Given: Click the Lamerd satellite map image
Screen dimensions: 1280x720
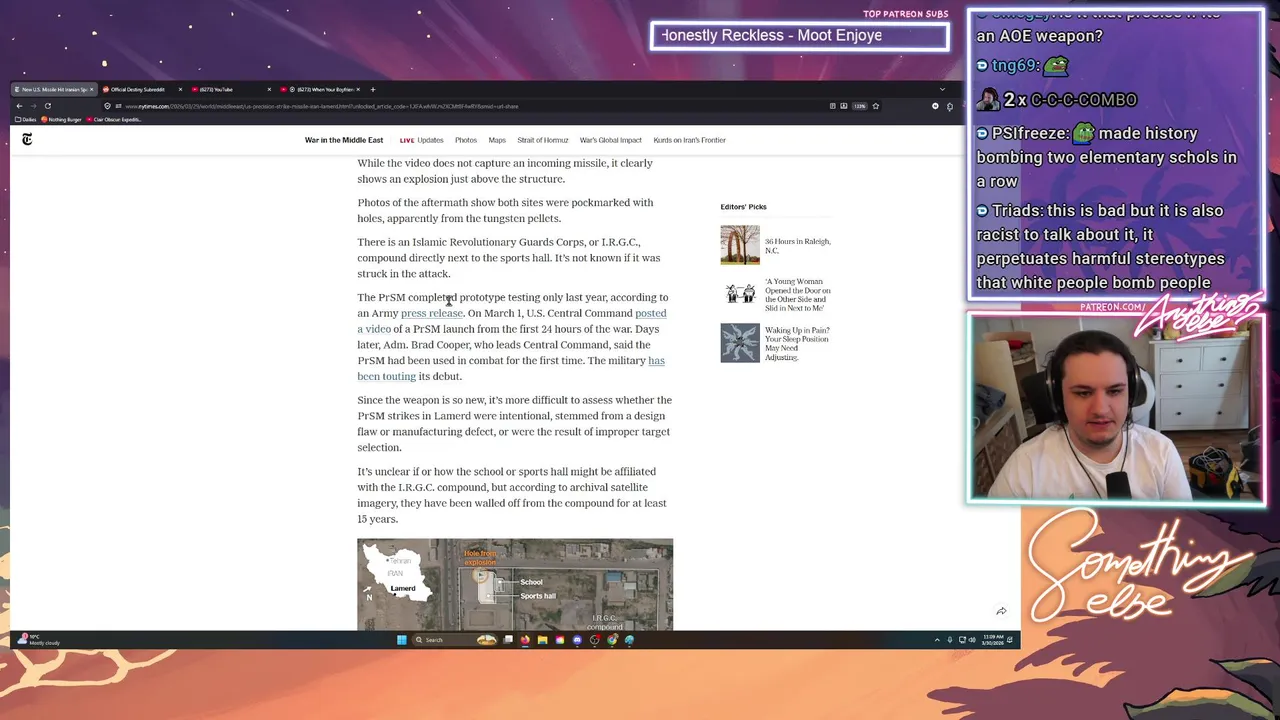Looking at the screenshot, I should [515, 585].
